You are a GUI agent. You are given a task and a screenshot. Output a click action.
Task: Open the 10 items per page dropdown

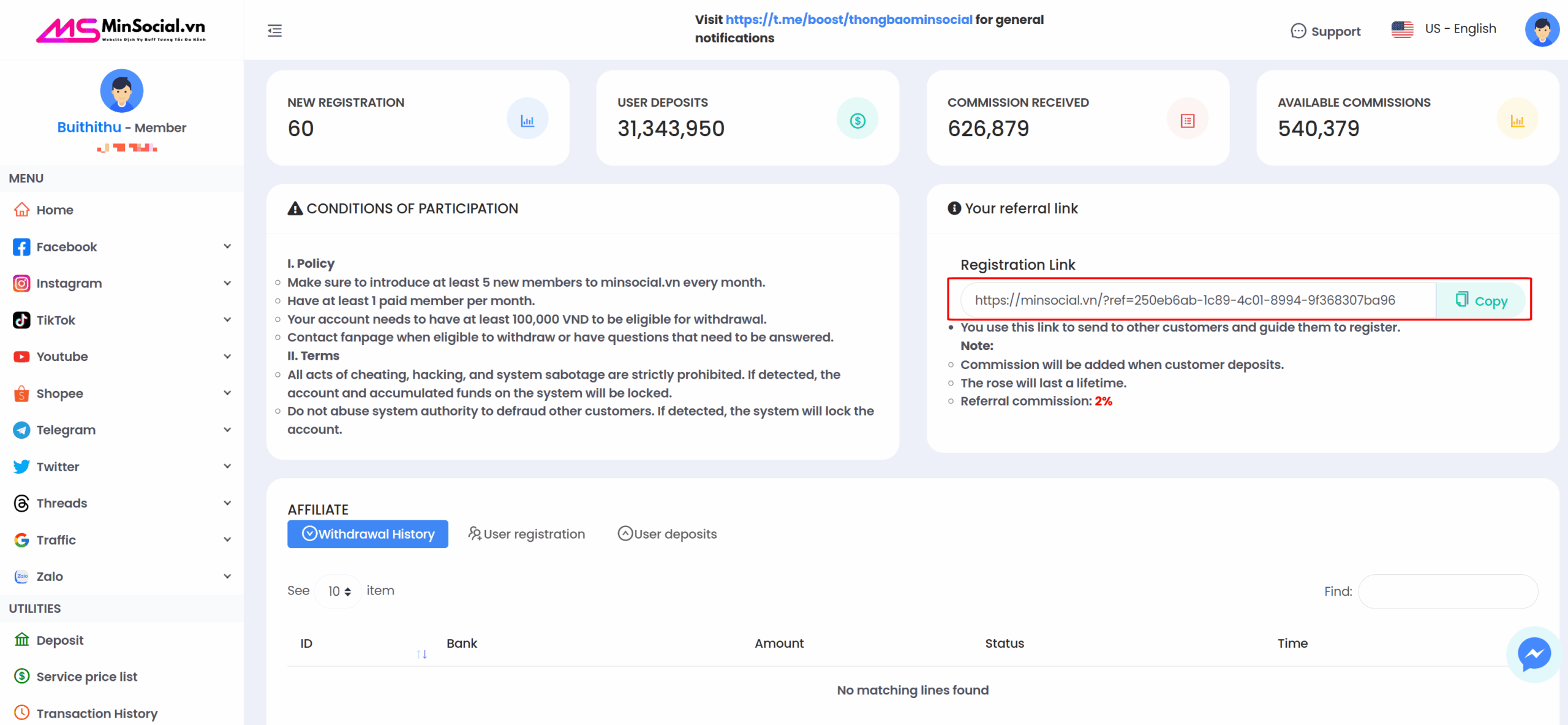[x=338, y=591]
